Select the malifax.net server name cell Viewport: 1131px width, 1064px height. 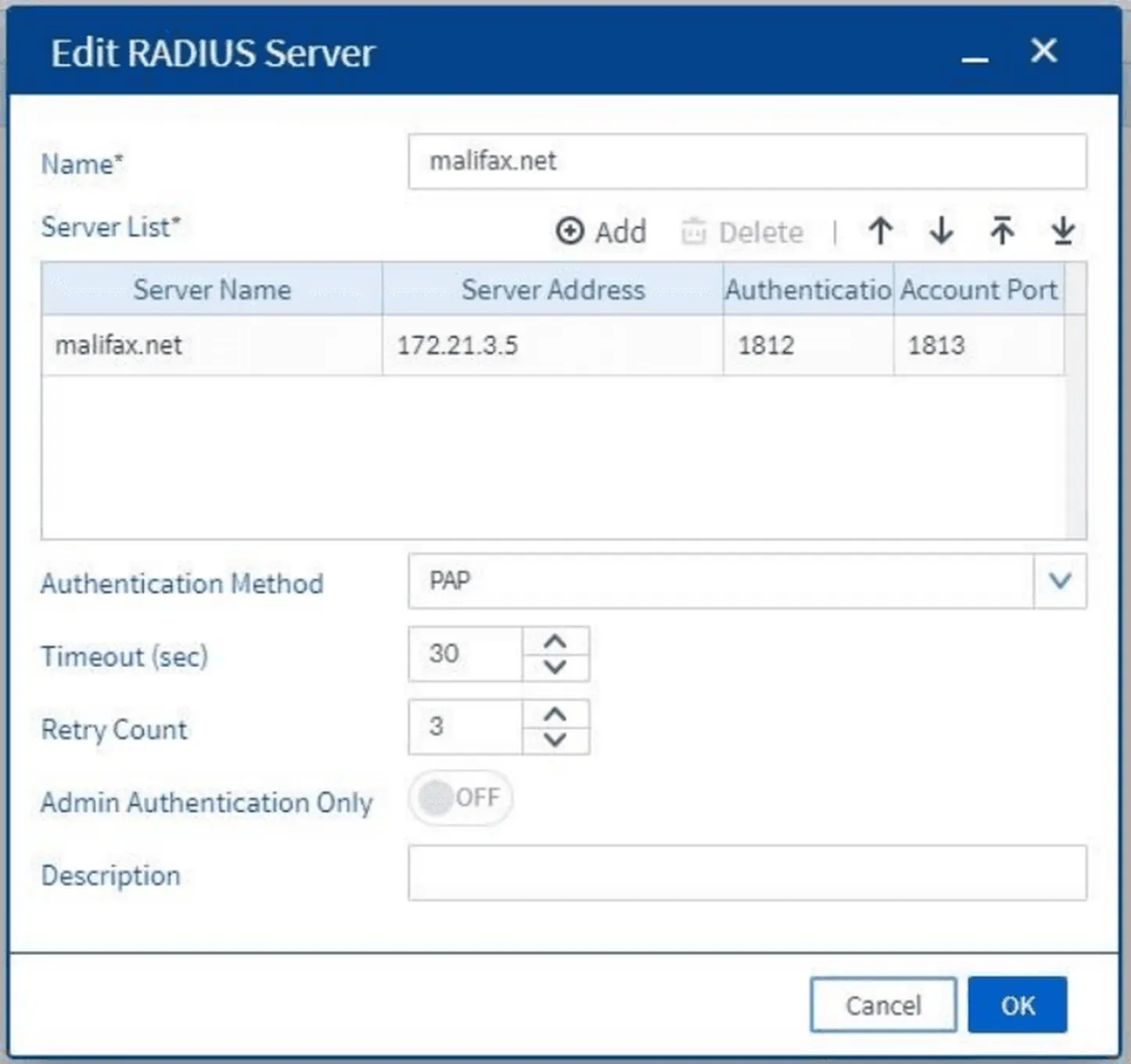click(212, 345)
